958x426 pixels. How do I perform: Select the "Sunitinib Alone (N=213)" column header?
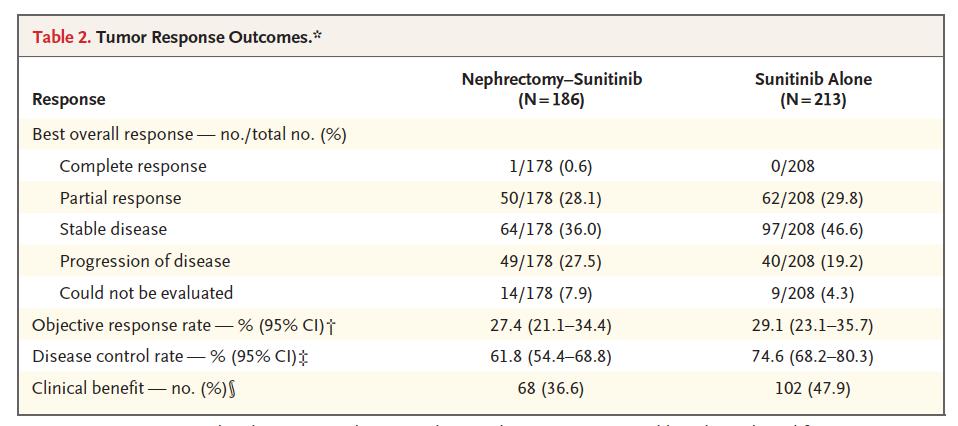(813, 89)
